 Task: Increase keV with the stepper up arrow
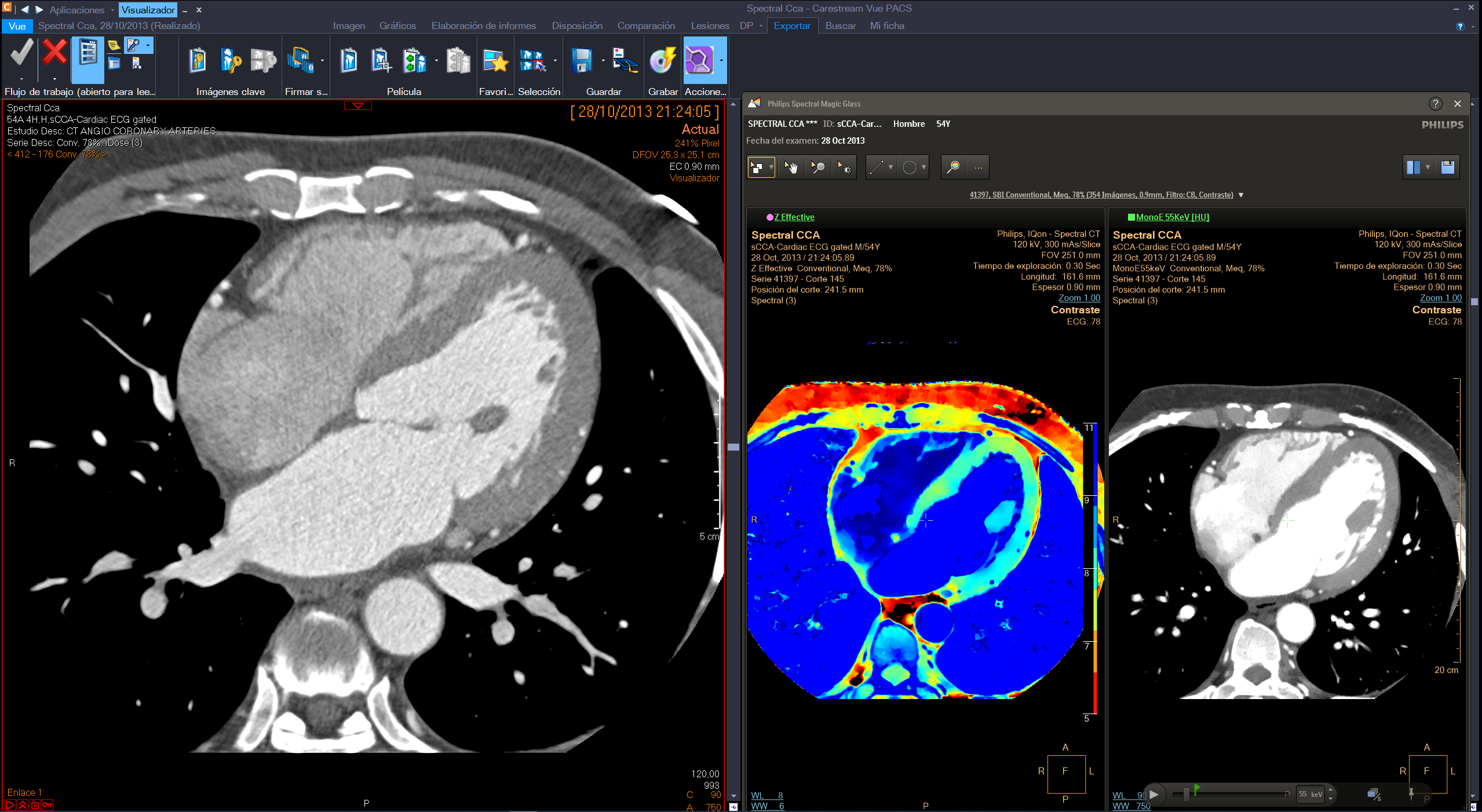[x=1331, y=790]
